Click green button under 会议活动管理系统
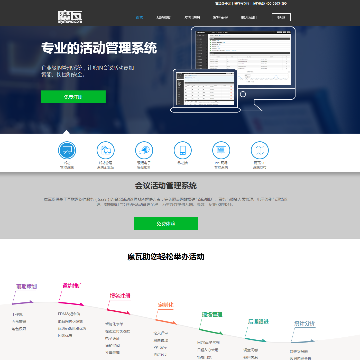Image resolution: width=360 pixels, height=360 pixels. click(x=166, y=224)
